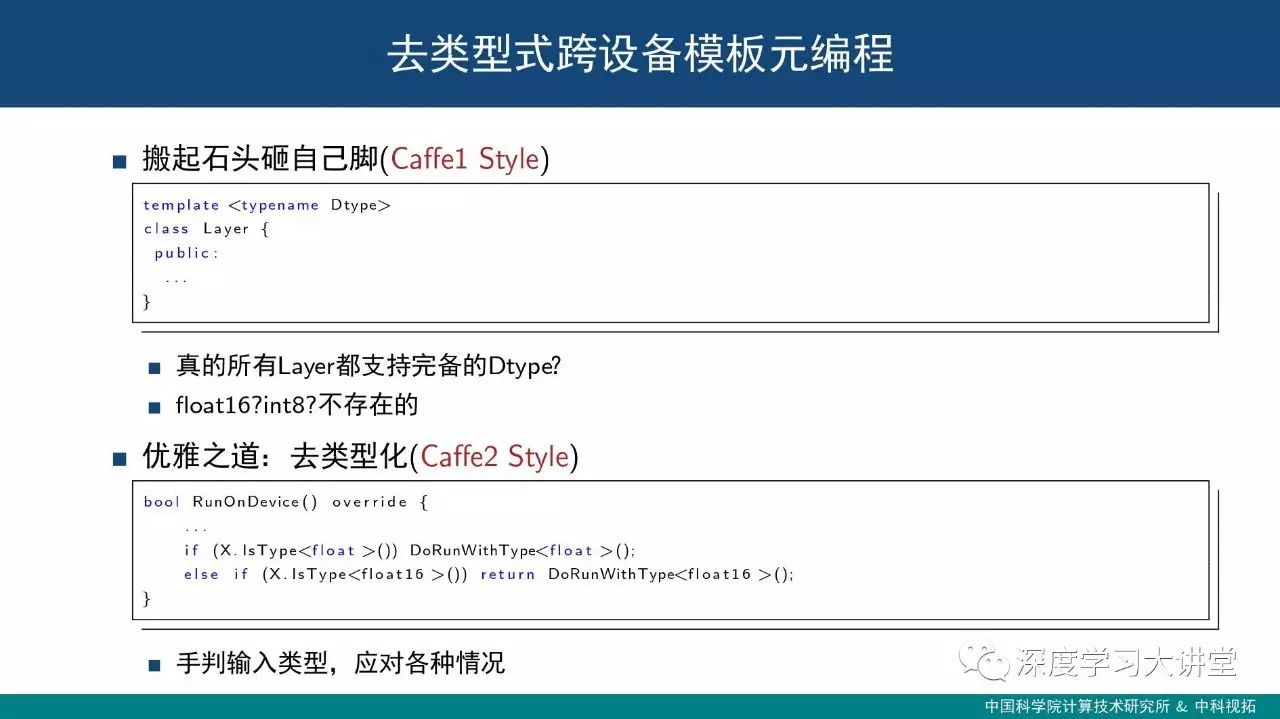This screenshot has width=1280, height=719.
Task: Click the bullet text 真的所有Layer都支持完备的Dtype?
Action: 369,366
